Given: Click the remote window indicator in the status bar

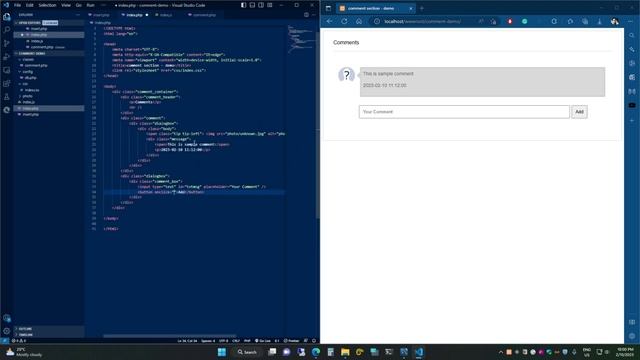Looking at the screenshot, I should 4,340.
